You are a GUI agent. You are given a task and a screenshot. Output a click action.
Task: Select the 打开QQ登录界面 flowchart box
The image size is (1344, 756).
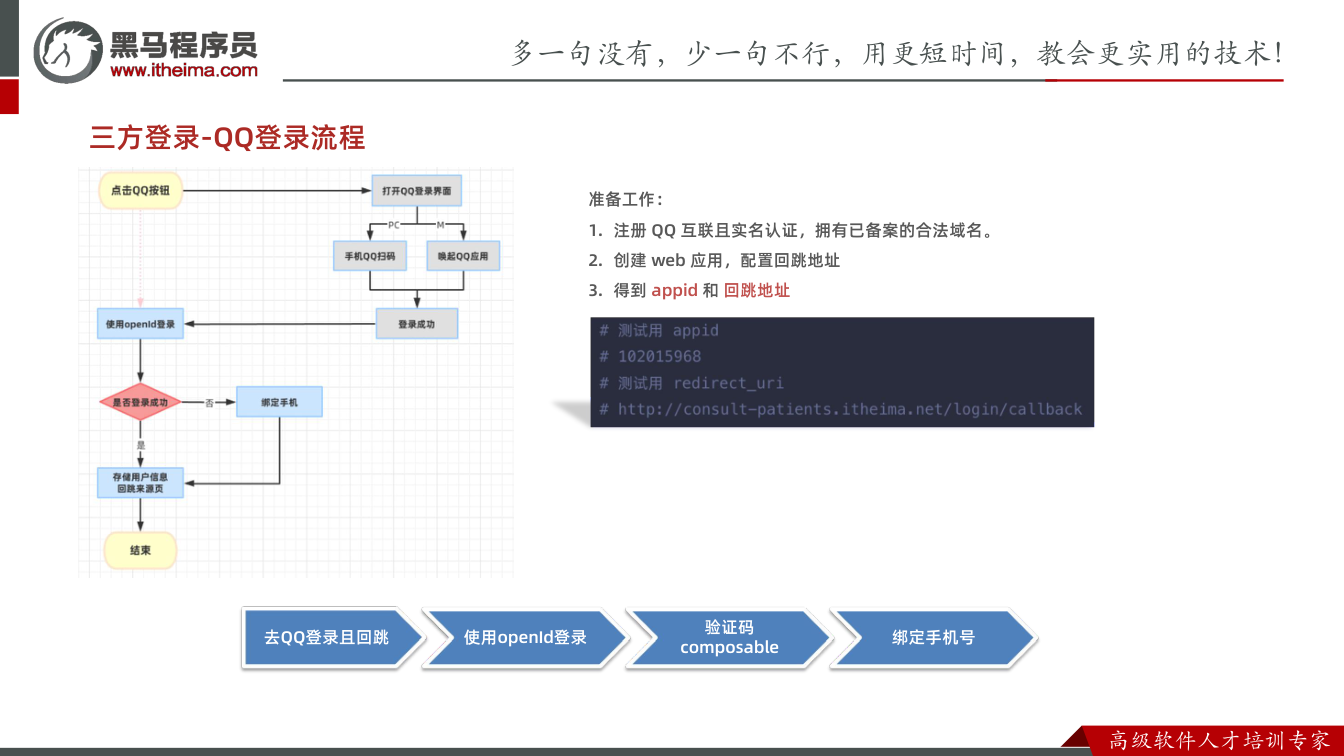[416, 190]
